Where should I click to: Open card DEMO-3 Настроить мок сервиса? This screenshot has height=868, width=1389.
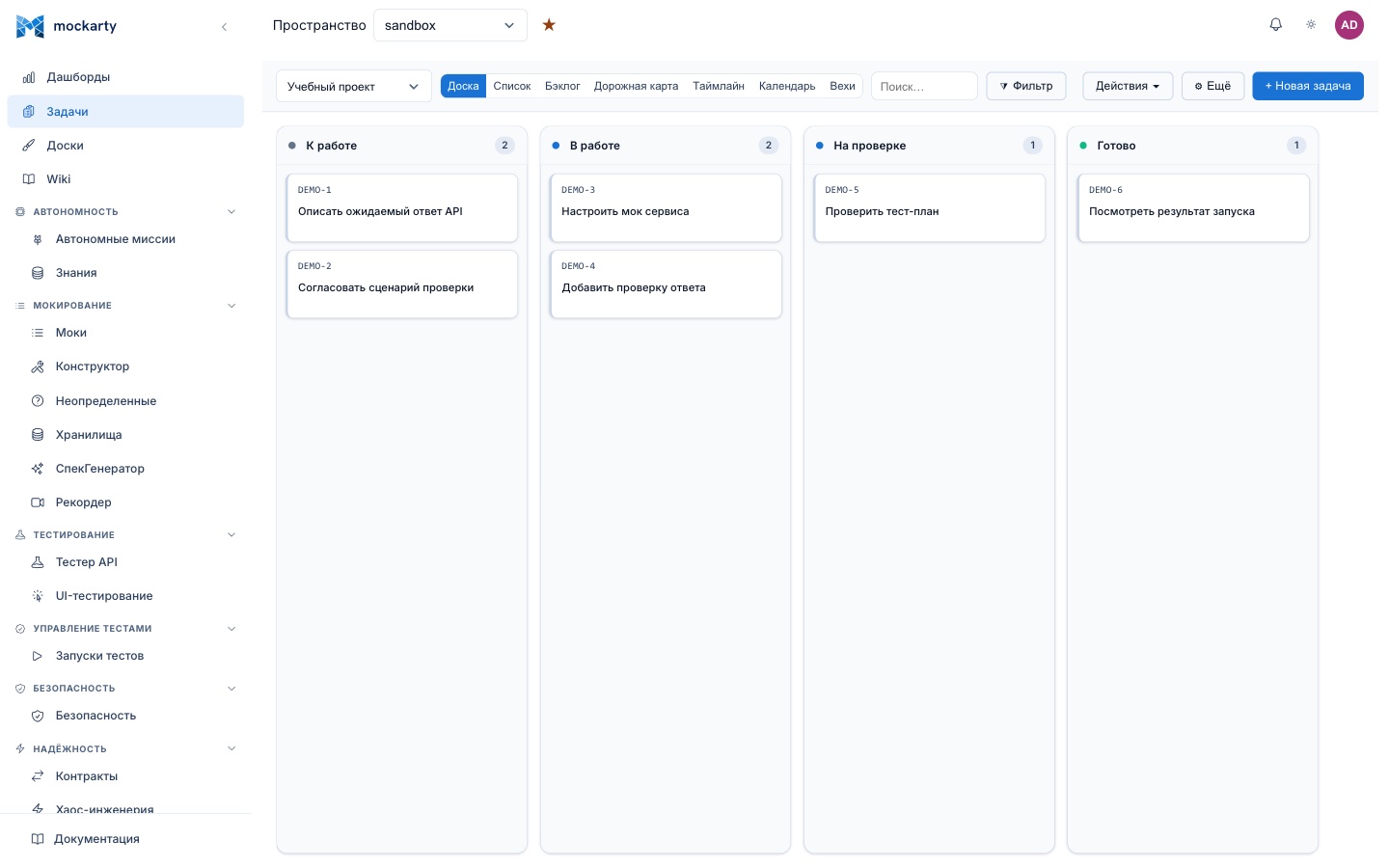(x=666, y=207)
